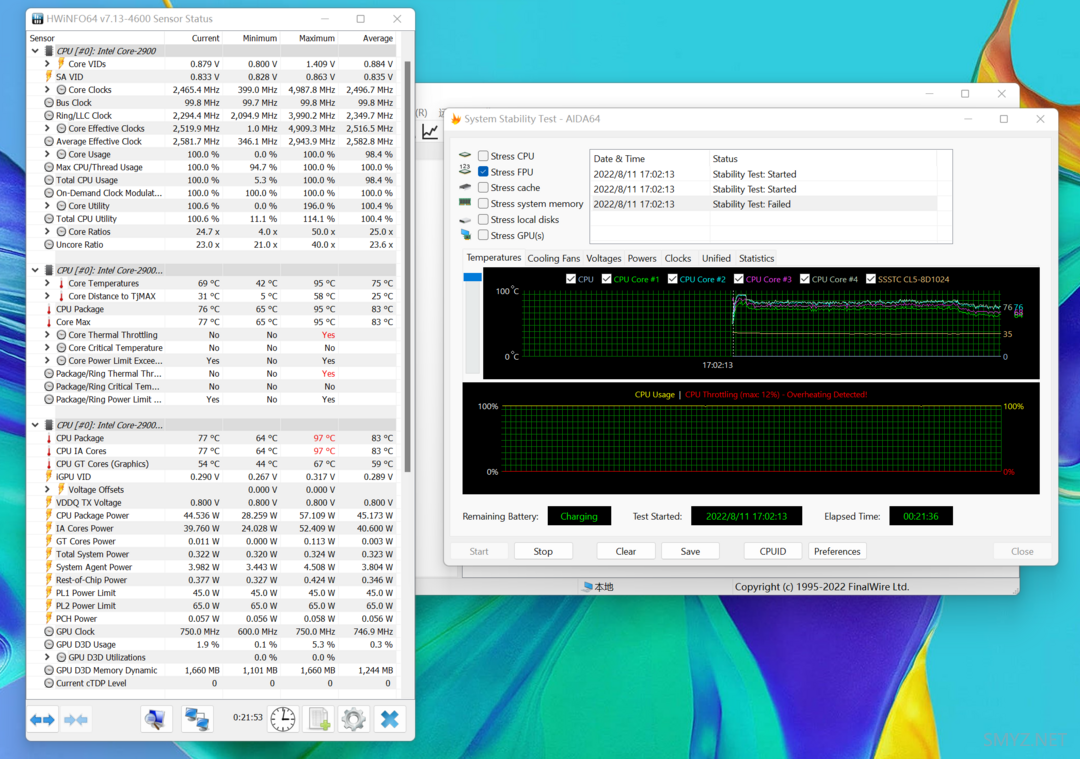The width and height of the screenshot is (1080, 759).
Task: Expand the Core Effective Clocks row
Action: (48, 128)
